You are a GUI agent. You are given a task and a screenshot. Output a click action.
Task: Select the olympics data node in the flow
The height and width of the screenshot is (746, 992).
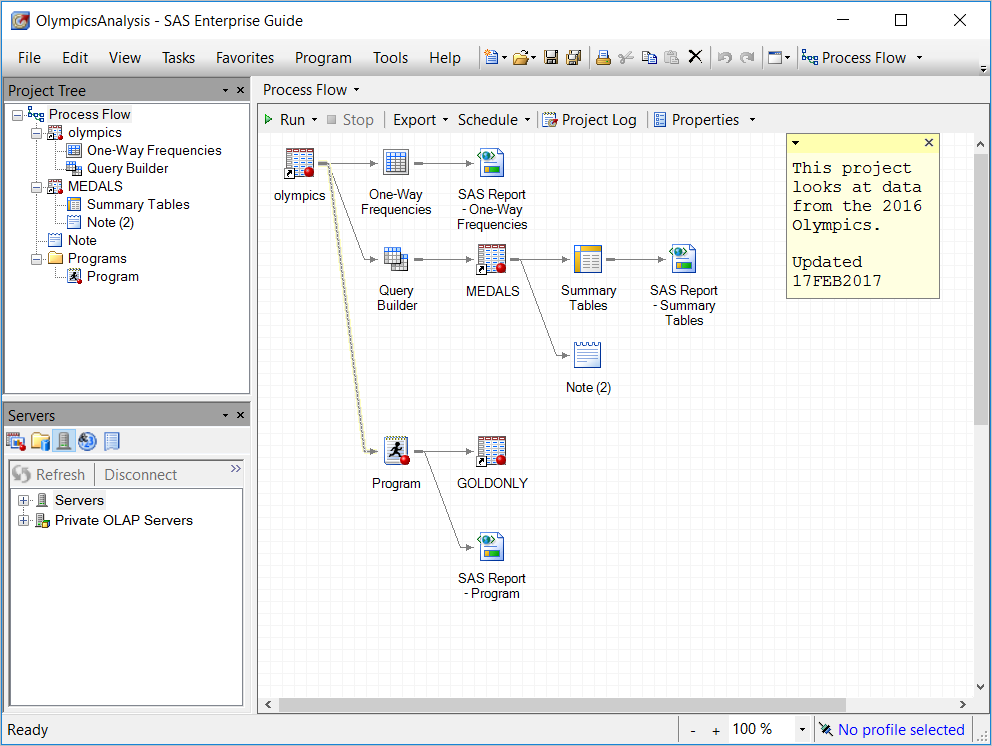[299, 163]
